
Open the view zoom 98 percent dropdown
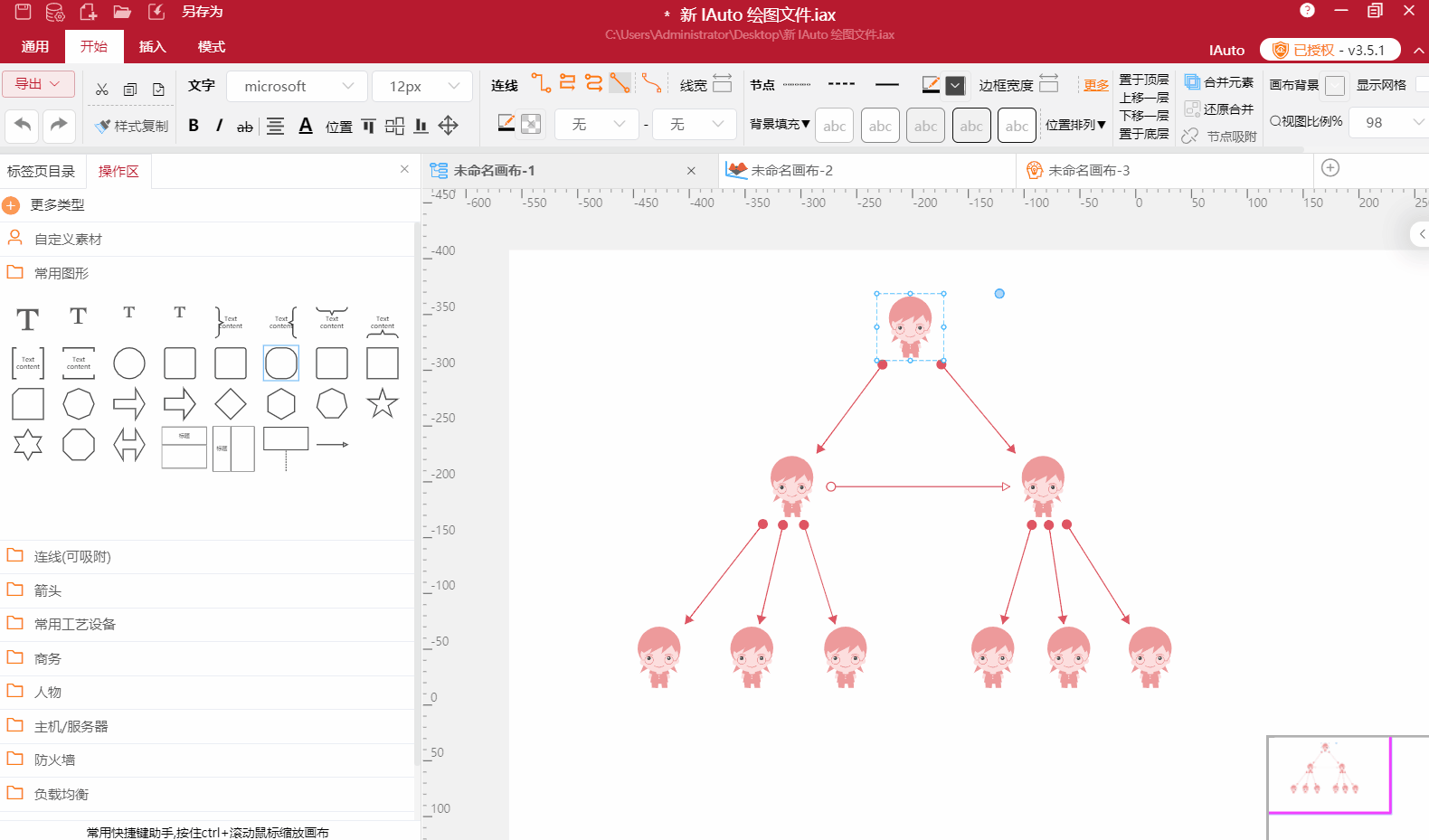[1389, 122]
